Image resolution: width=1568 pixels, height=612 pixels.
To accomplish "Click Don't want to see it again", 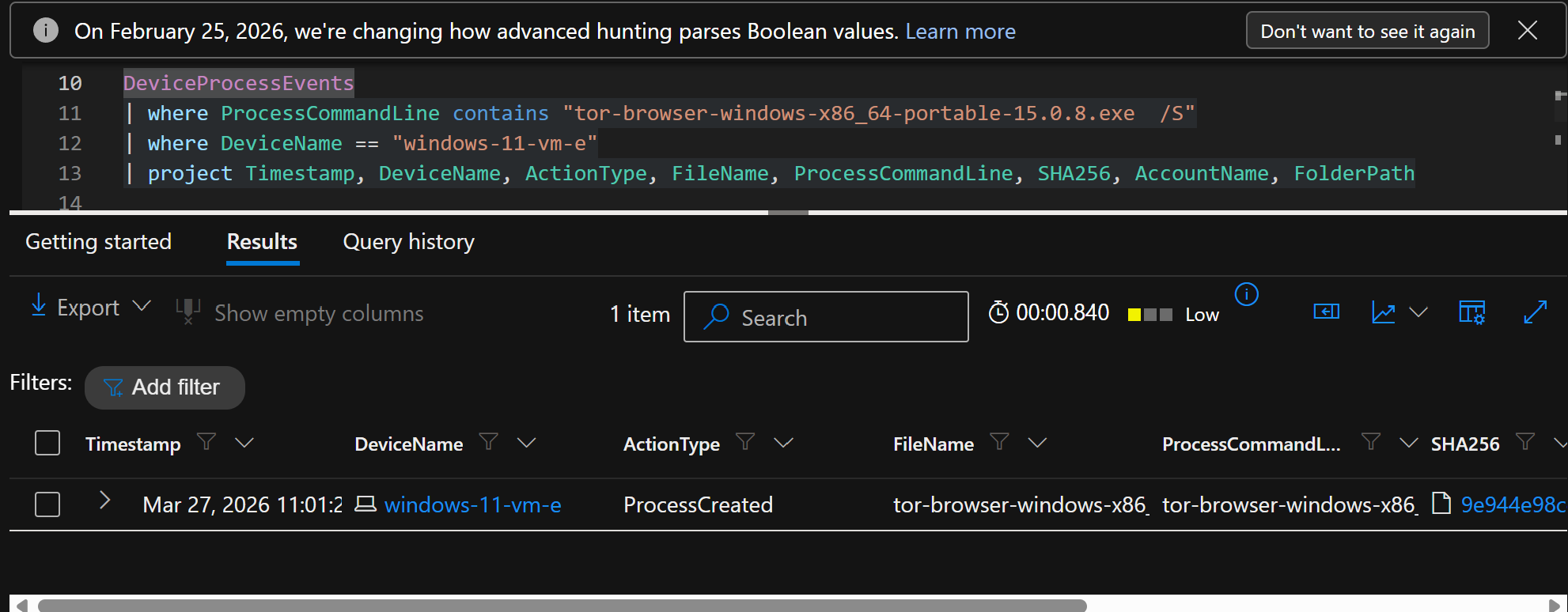I will click(x=1367, y=31).
